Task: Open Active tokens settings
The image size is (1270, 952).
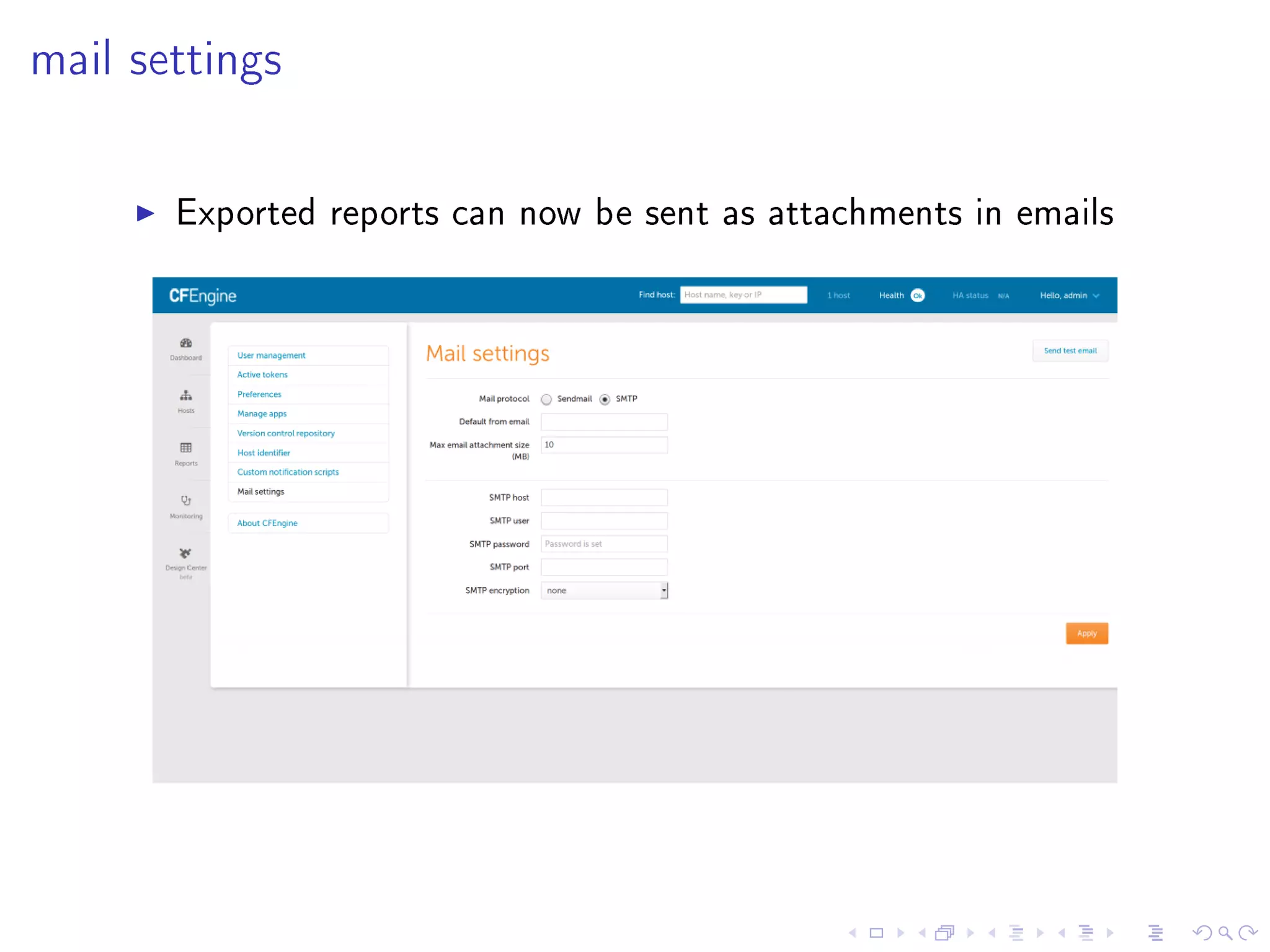Action: tap(308, 375)
